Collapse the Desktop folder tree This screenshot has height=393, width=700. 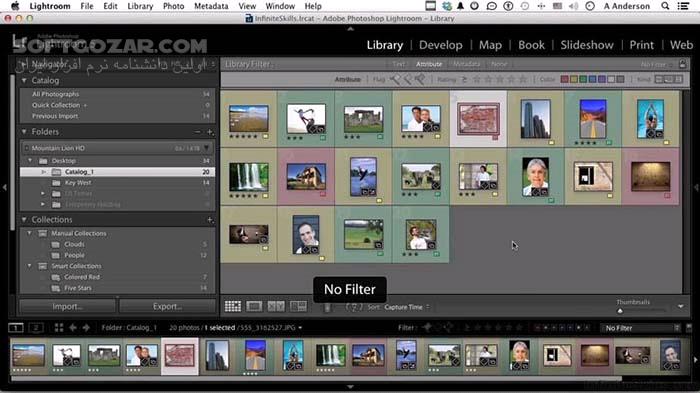(30, 160)
